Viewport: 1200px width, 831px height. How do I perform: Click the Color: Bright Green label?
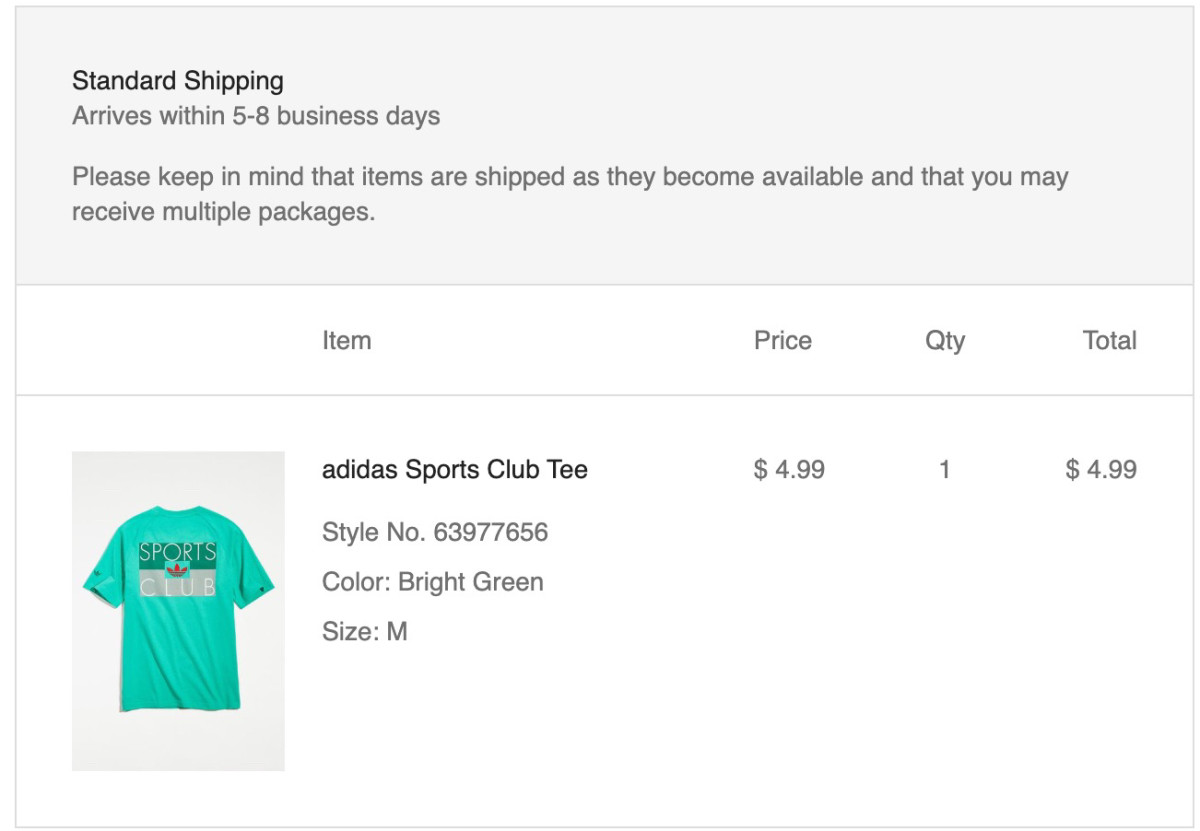coord(432,581)
